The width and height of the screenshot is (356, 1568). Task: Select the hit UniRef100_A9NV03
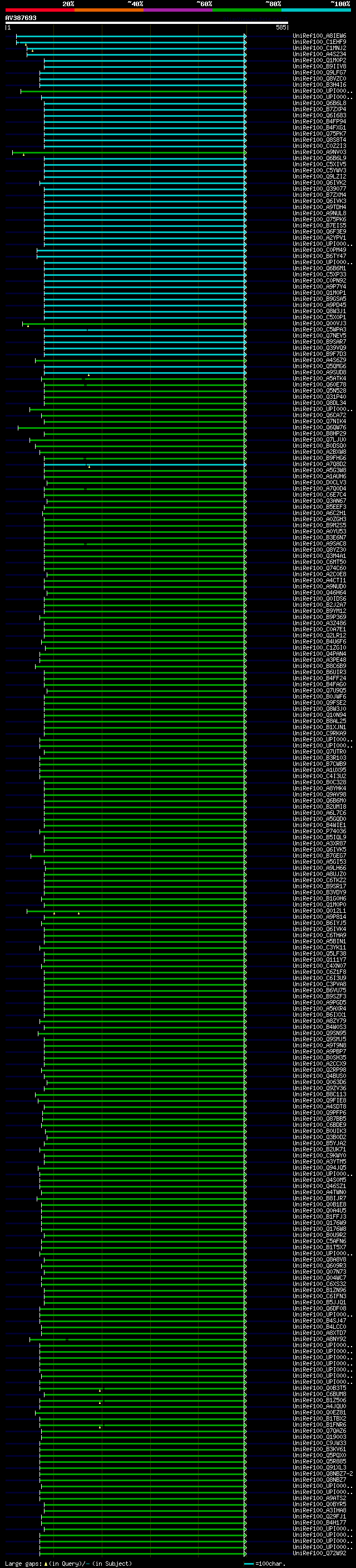click(319, 152)
